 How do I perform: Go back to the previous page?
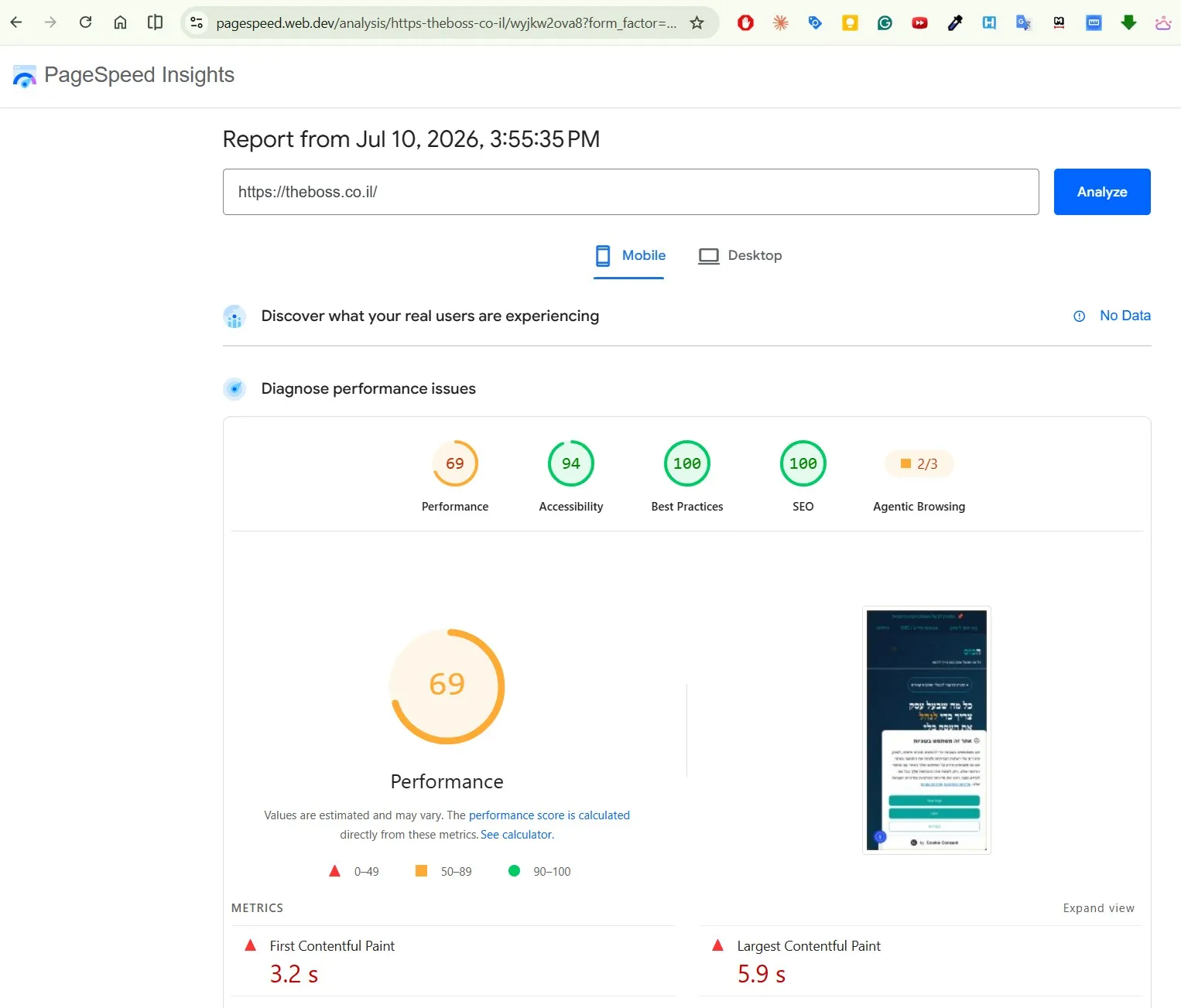click(x=16, y=22)
